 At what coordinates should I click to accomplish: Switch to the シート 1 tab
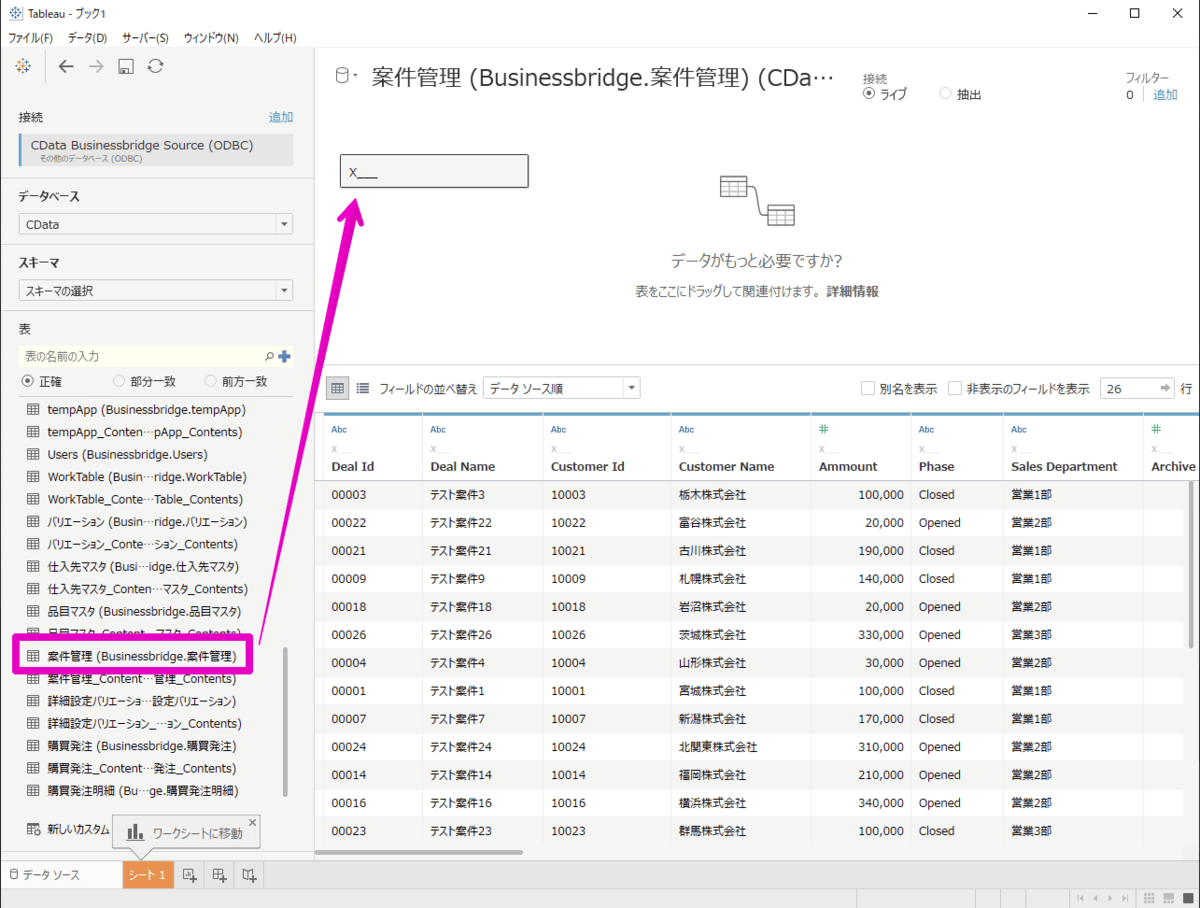pyautogui.click(x=145, y=875)
